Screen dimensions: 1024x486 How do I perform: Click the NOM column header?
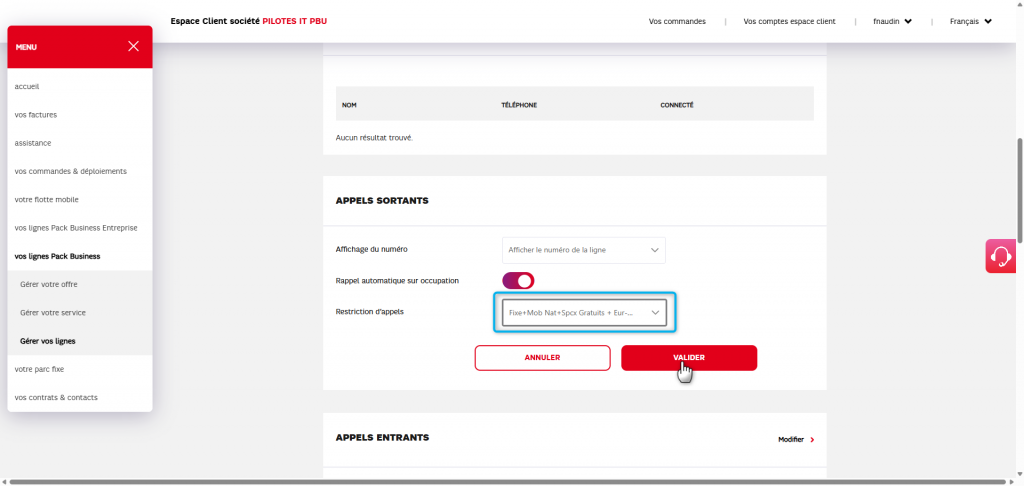point(349,105)
